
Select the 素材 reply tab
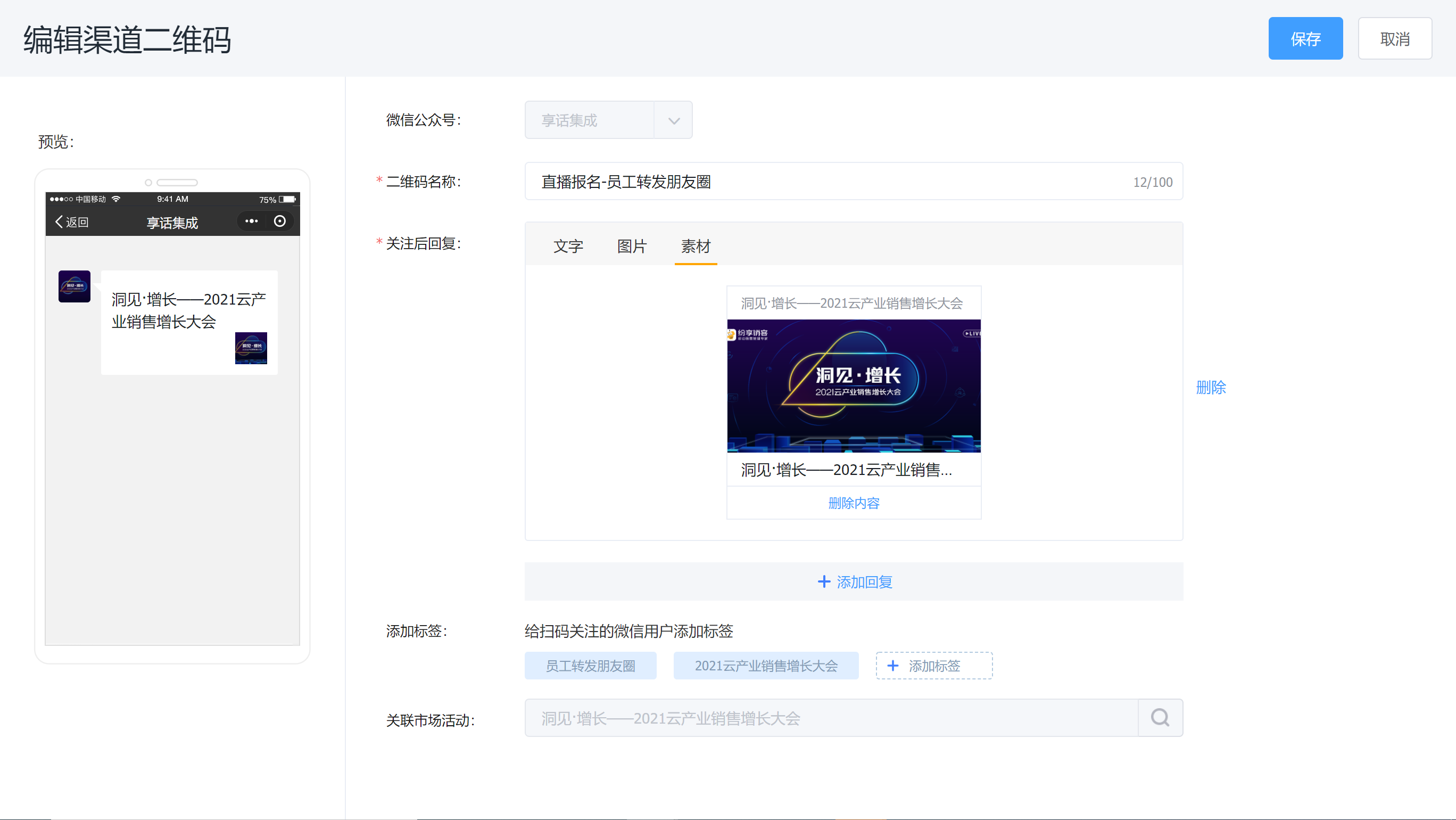695,246
